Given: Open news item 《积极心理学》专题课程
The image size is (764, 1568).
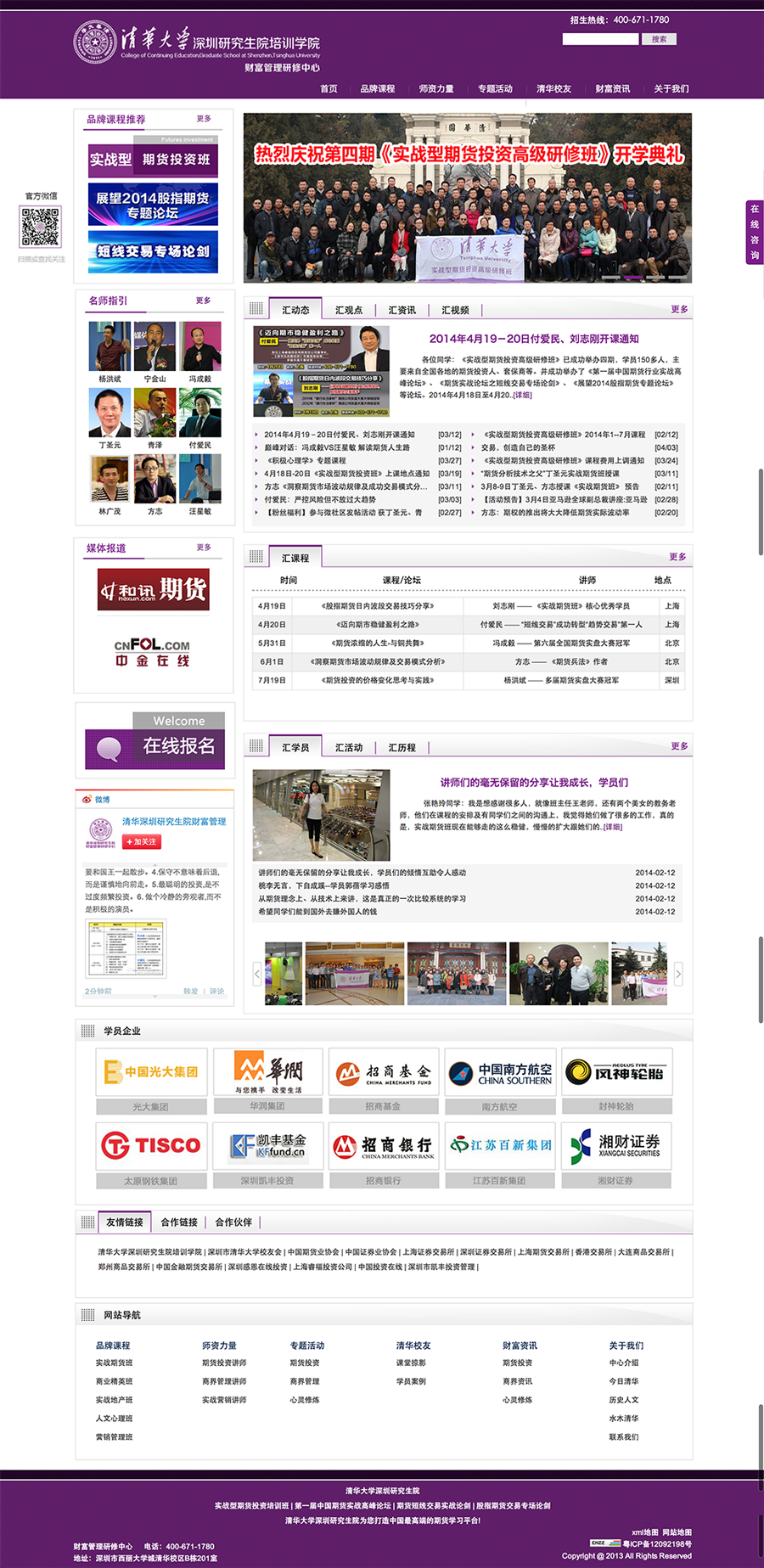Looking at the screenshot, I should tap(306, 461).
